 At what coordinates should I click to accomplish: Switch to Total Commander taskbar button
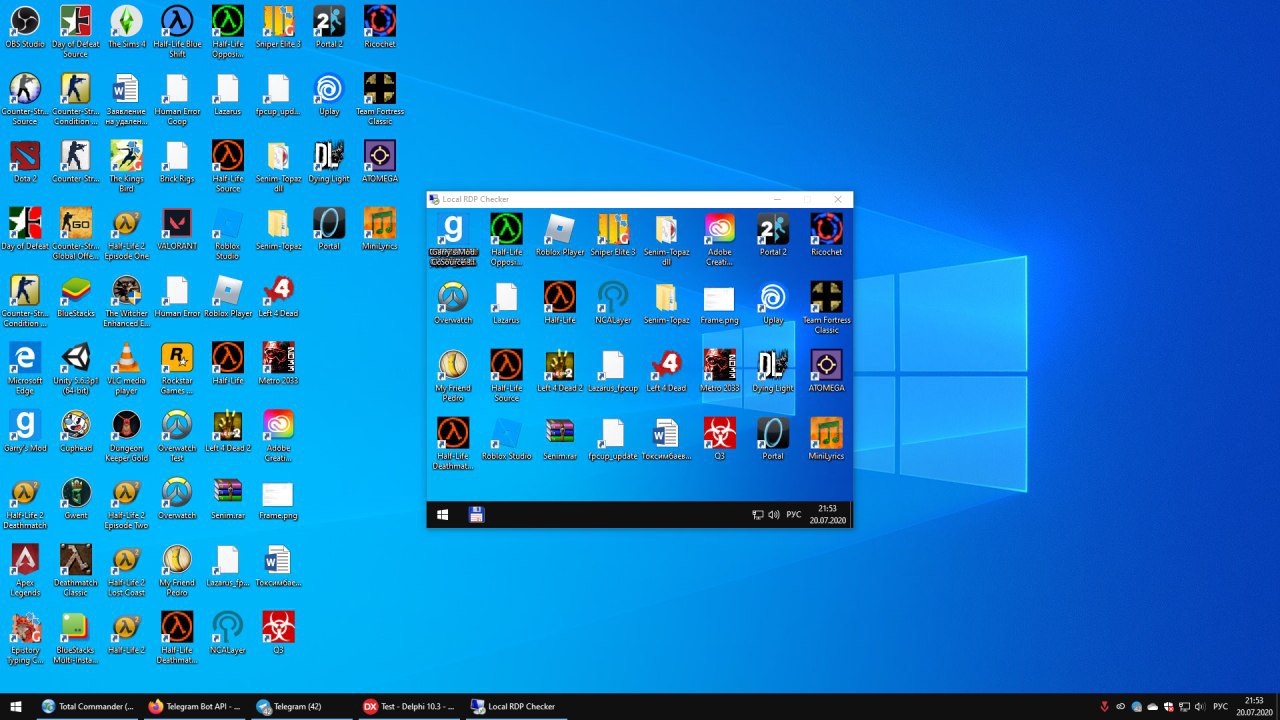[x=88, y=706]
